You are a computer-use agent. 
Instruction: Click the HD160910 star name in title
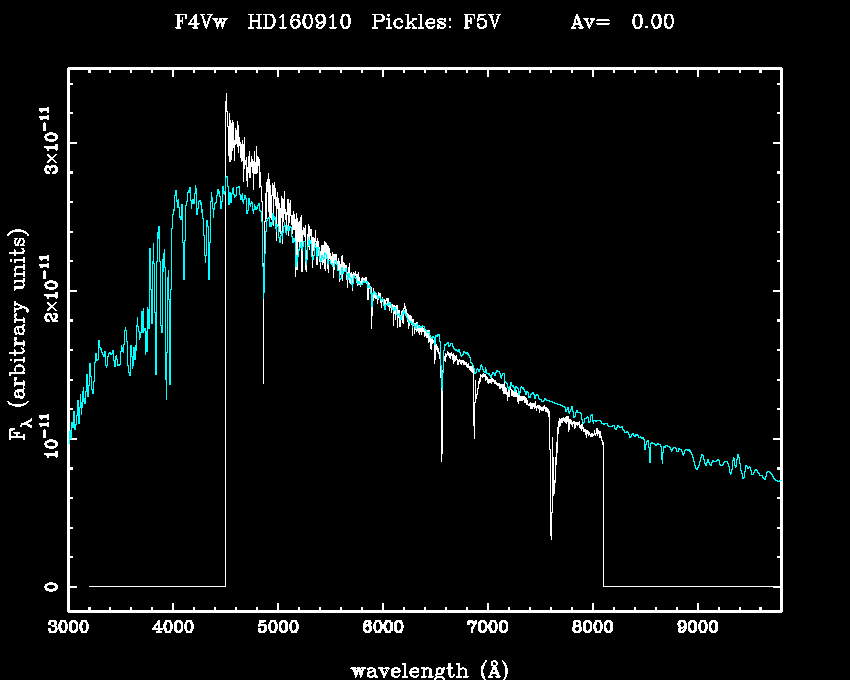[x=299, y=22]
